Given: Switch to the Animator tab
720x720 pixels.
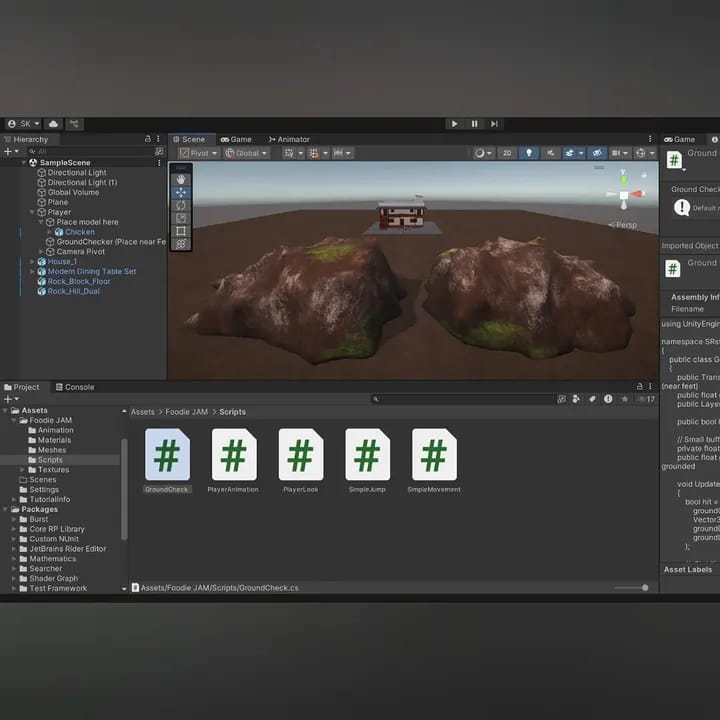Looking at the screenshot, I should tap(289, 139).
